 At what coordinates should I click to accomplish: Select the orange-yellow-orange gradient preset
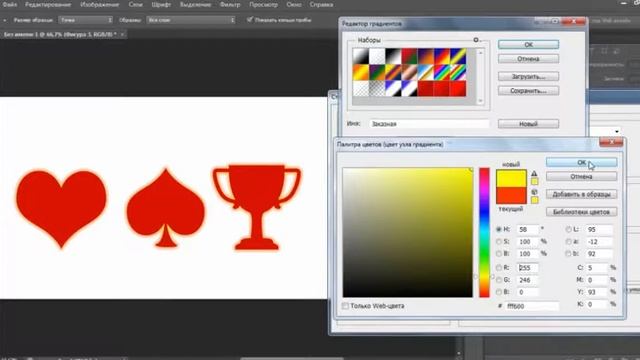click(361, 73)
